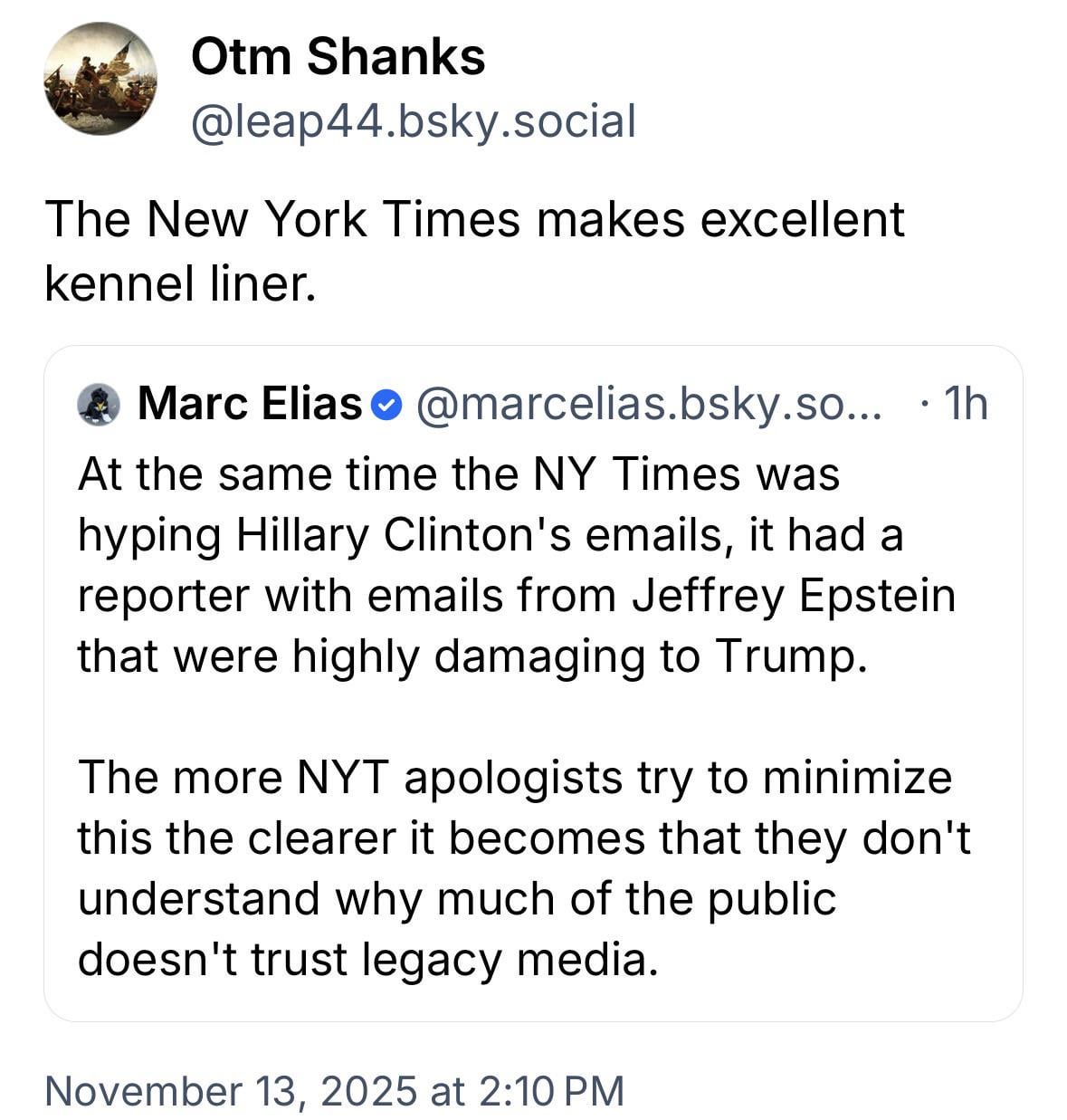The height and width of the screenshot is (1120, 1067).
Task: Click the 'kennel liner.' text line
Action: pyautogui.click(x=181, y=283)
